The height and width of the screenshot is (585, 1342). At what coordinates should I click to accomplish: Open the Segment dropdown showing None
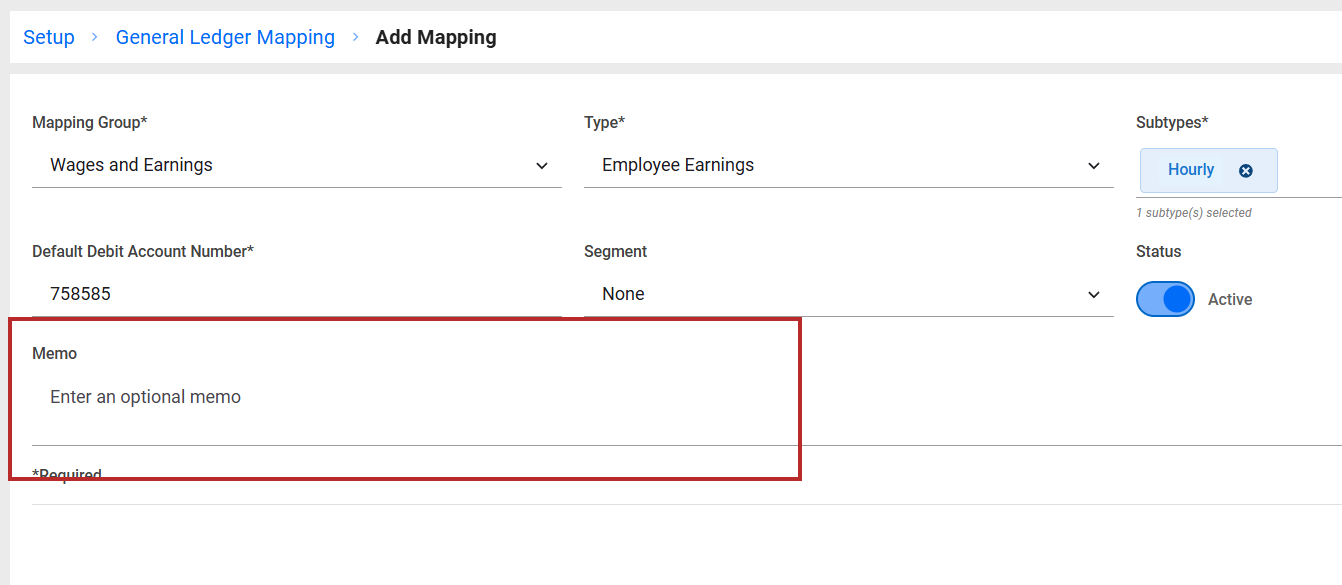849,294
